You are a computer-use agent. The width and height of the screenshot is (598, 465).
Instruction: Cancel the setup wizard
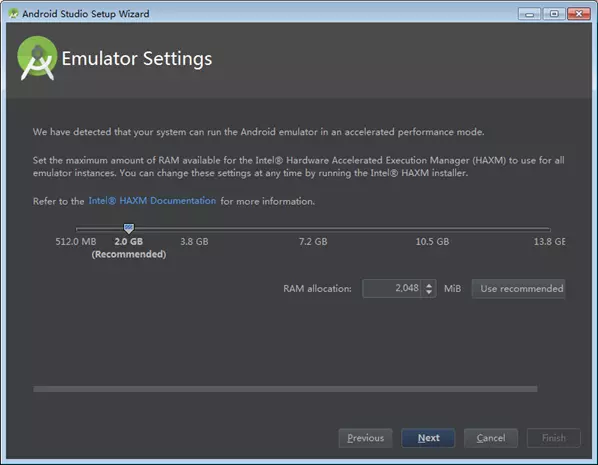491,438
